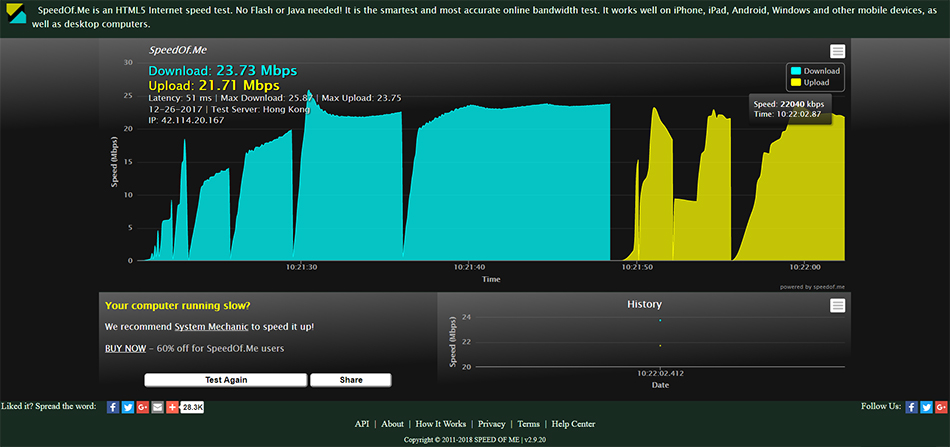Share on Google Plus from Spread the word
950x447 pixels.
tap(143, 408)
